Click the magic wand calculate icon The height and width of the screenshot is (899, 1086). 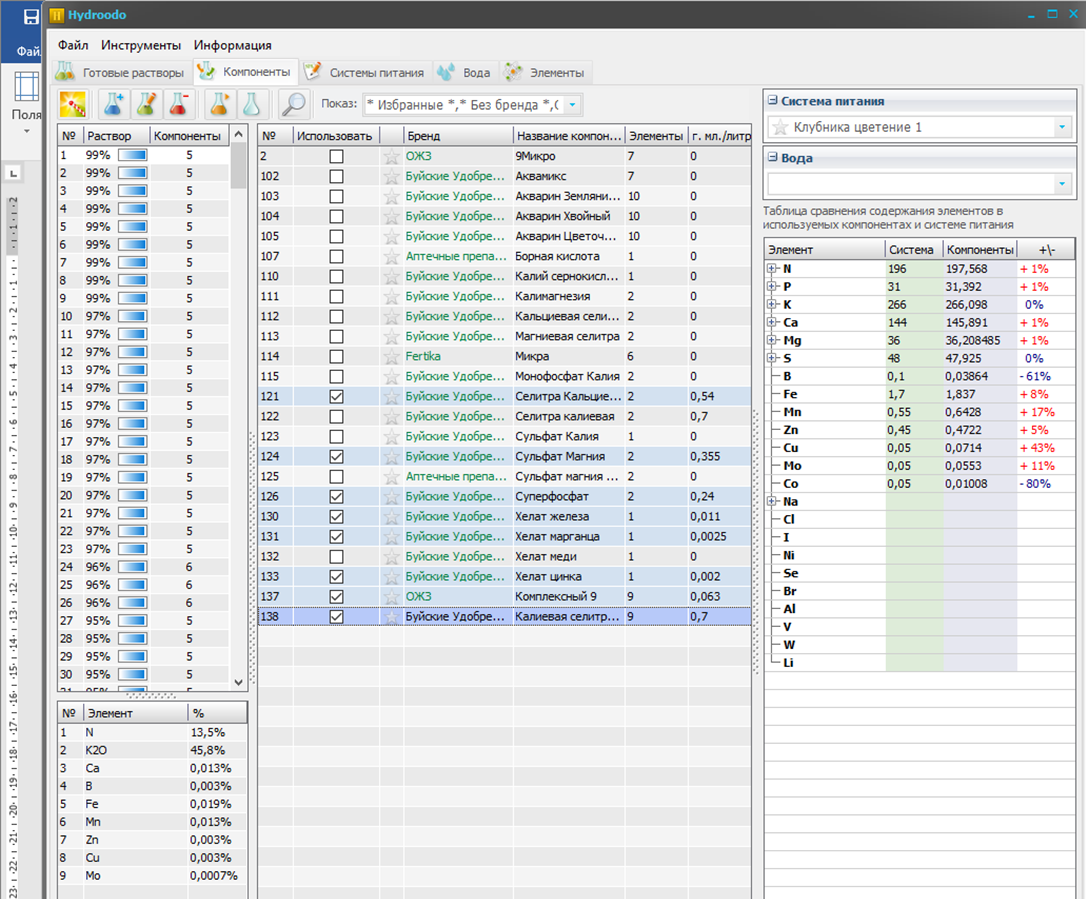pos(73,104)
